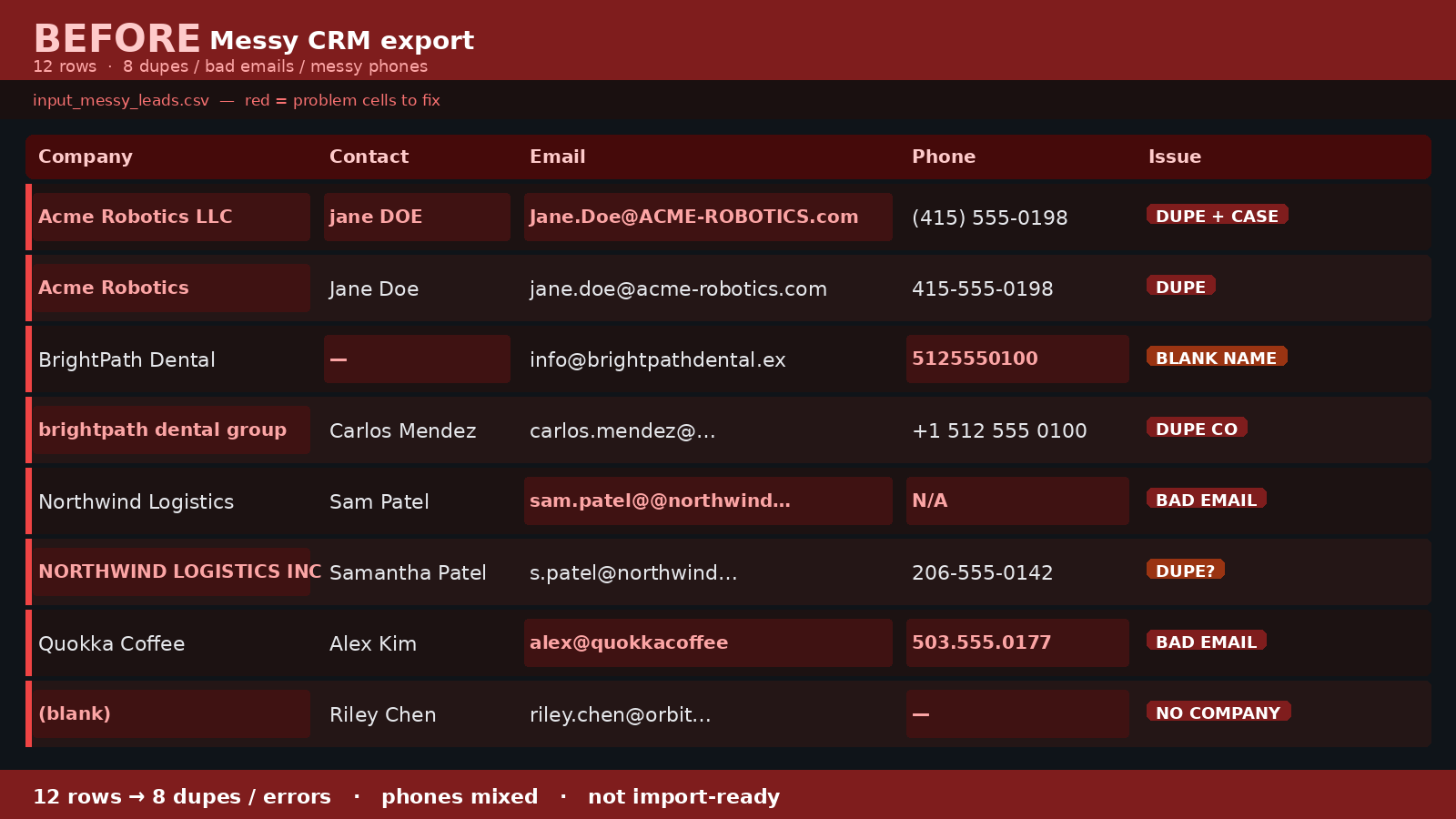Select the 'Acme Robotics LLC' company cell

pos(171,217)
